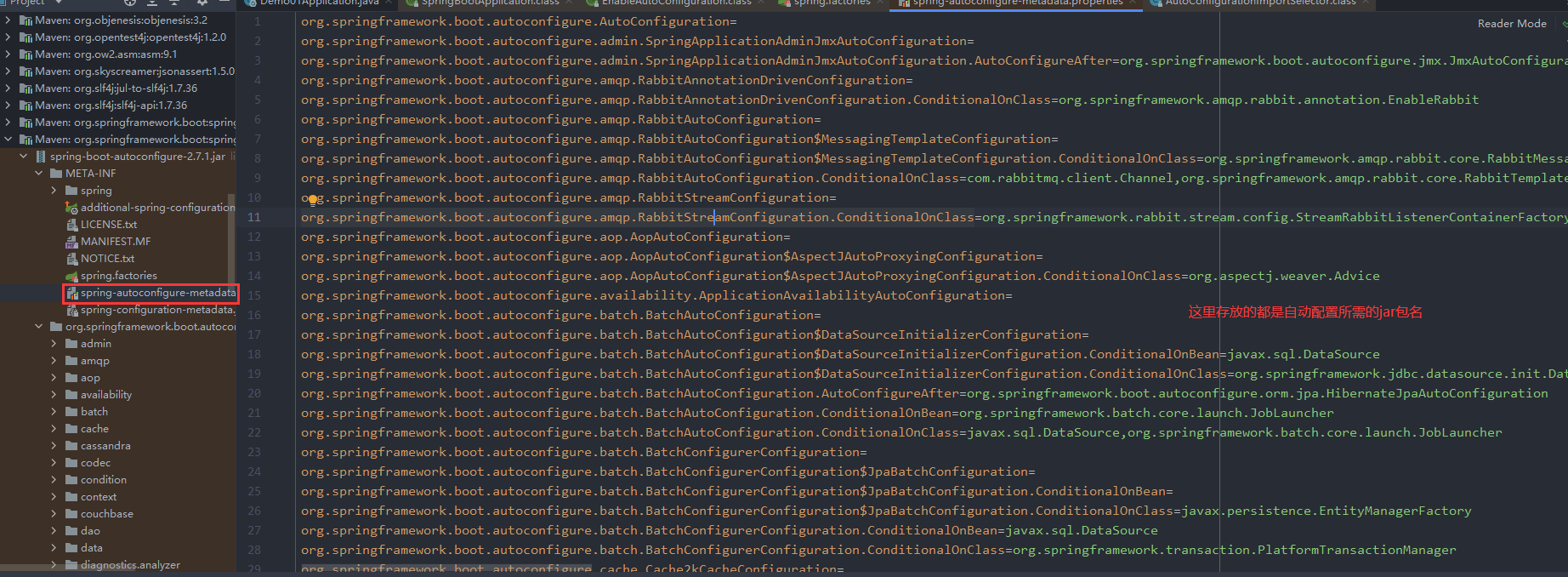Screen dimensions: 1568x577
Task: Click the project panel settings gear icon
Action: click(x=202, y=3)
